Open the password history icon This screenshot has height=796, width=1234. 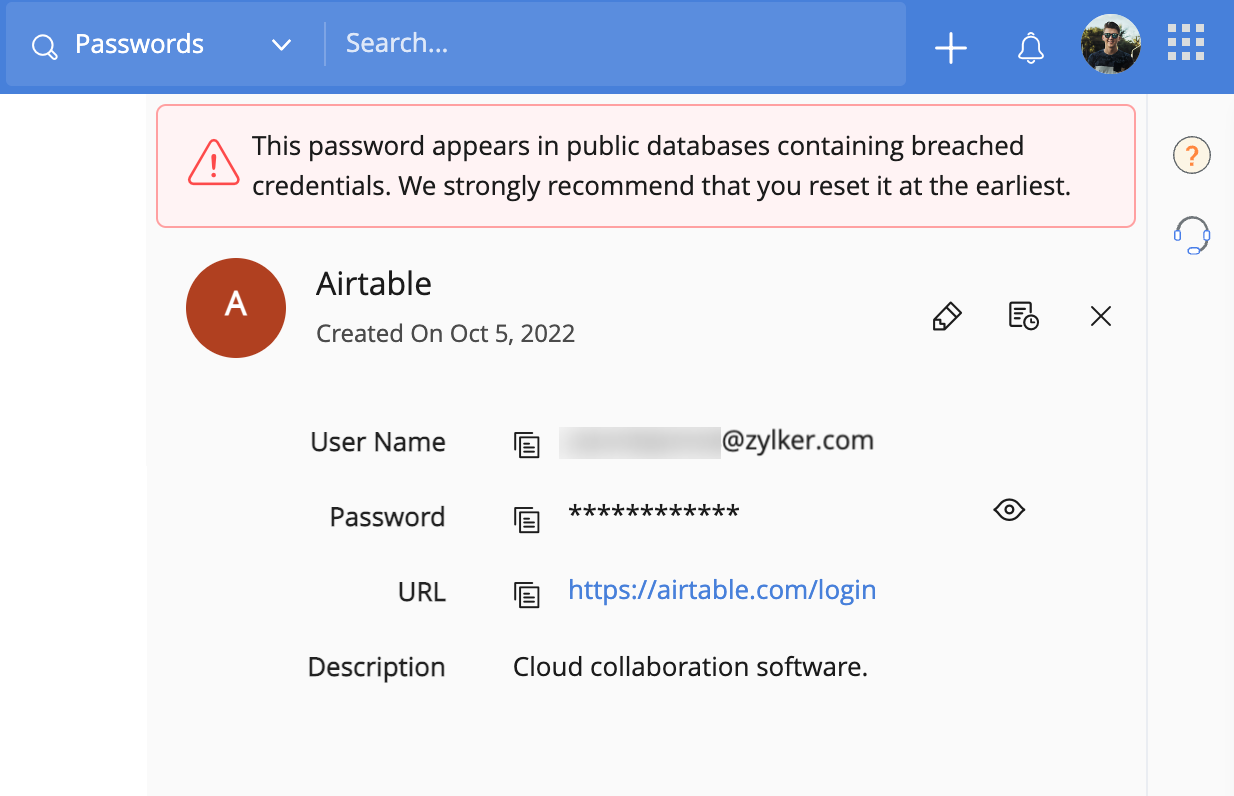[1022, 317]
